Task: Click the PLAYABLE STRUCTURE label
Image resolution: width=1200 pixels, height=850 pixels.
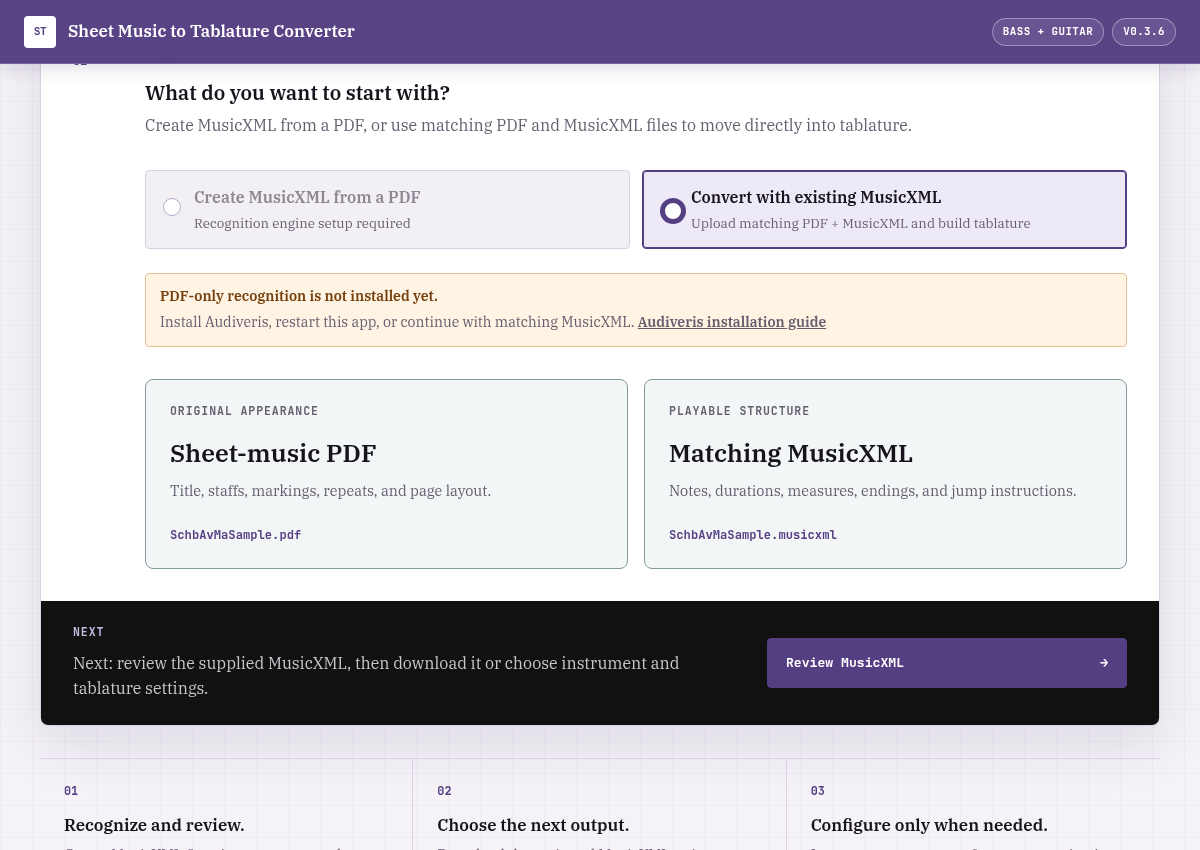Action: 739,411
